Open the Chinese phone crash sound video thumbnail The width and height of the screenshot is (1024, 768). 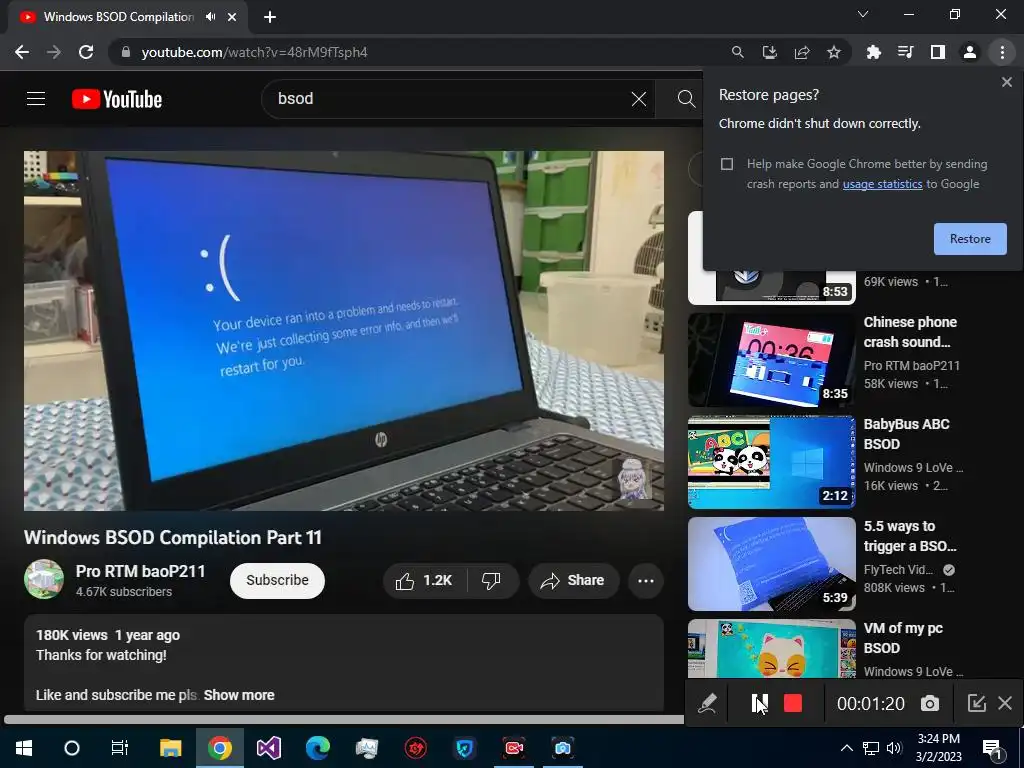[771, 360]
